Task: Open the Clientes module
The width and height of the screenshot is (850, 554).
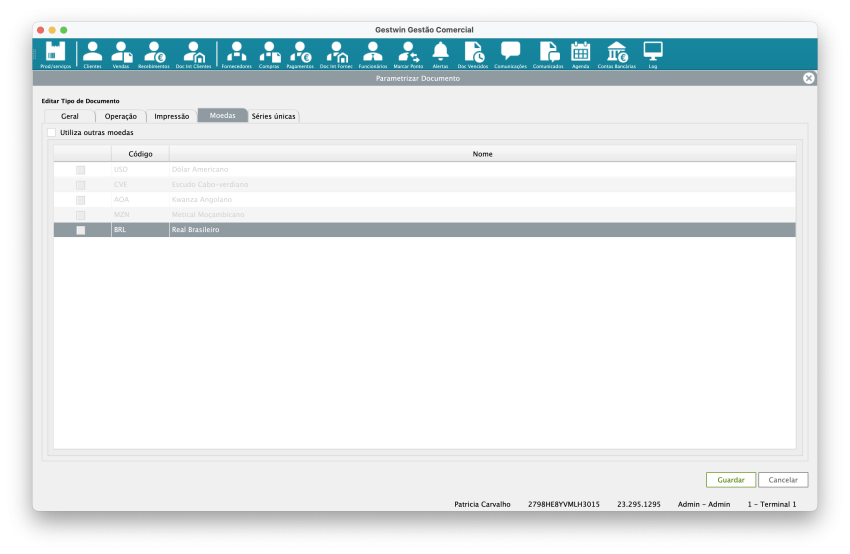Action: [x=92, y=53]
